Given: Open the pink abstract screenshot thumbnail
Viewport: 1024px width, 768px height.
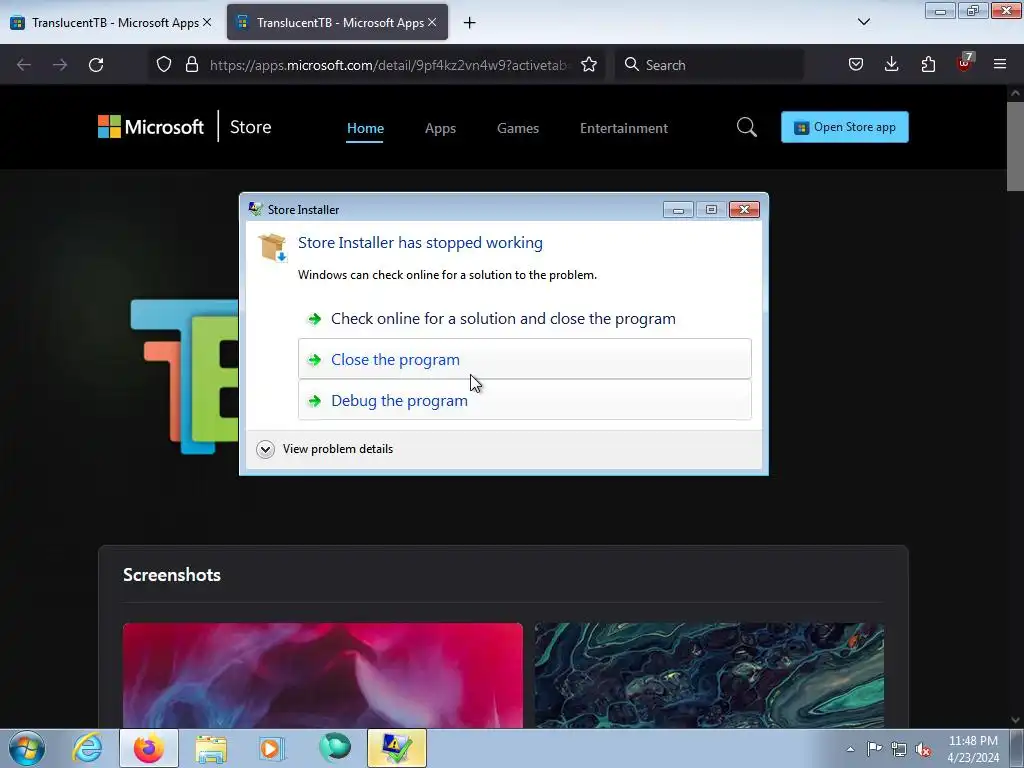Looking at the screenshot, I should pyautogui.click(x=323, y=675).
